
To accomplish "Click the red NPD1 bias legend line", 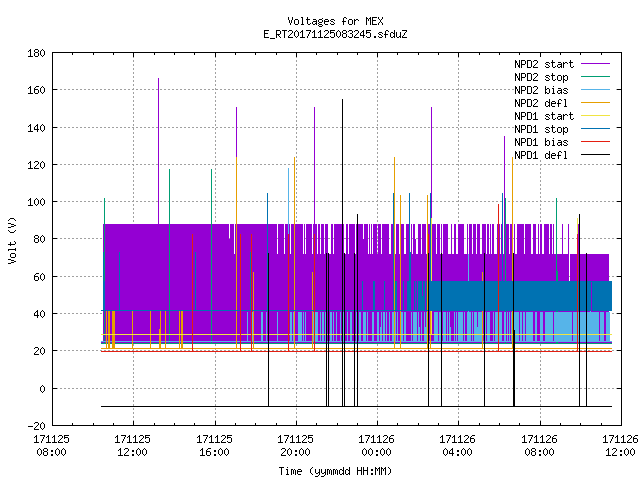I will [595, 142].
